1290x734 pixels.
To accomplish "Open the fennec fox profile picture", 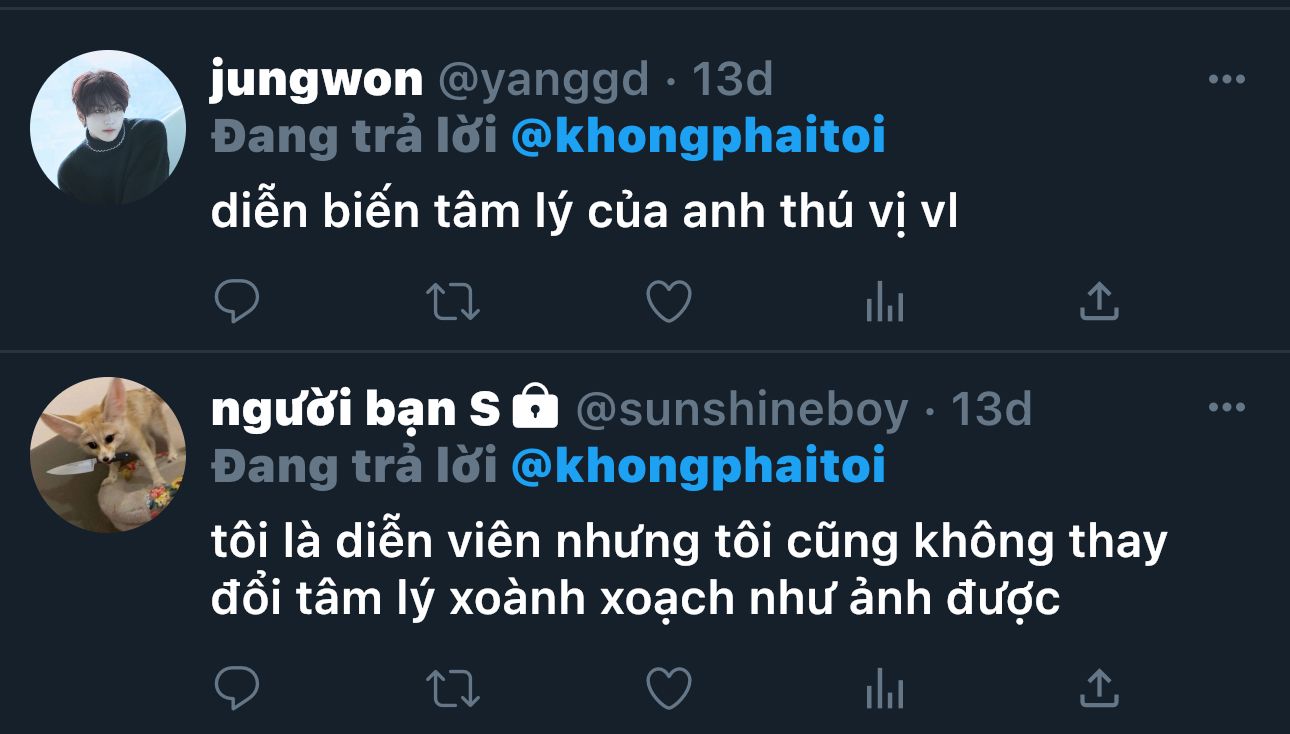I will tap(108, 455).
